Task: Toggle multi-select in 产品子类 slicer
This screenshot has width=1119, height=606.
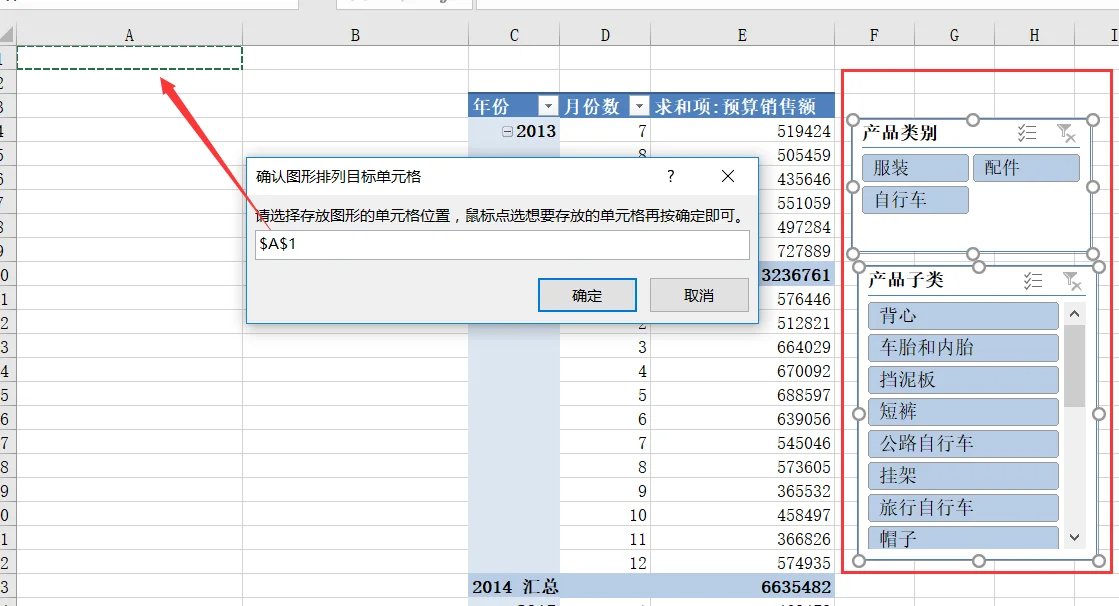Action: 1033,281
